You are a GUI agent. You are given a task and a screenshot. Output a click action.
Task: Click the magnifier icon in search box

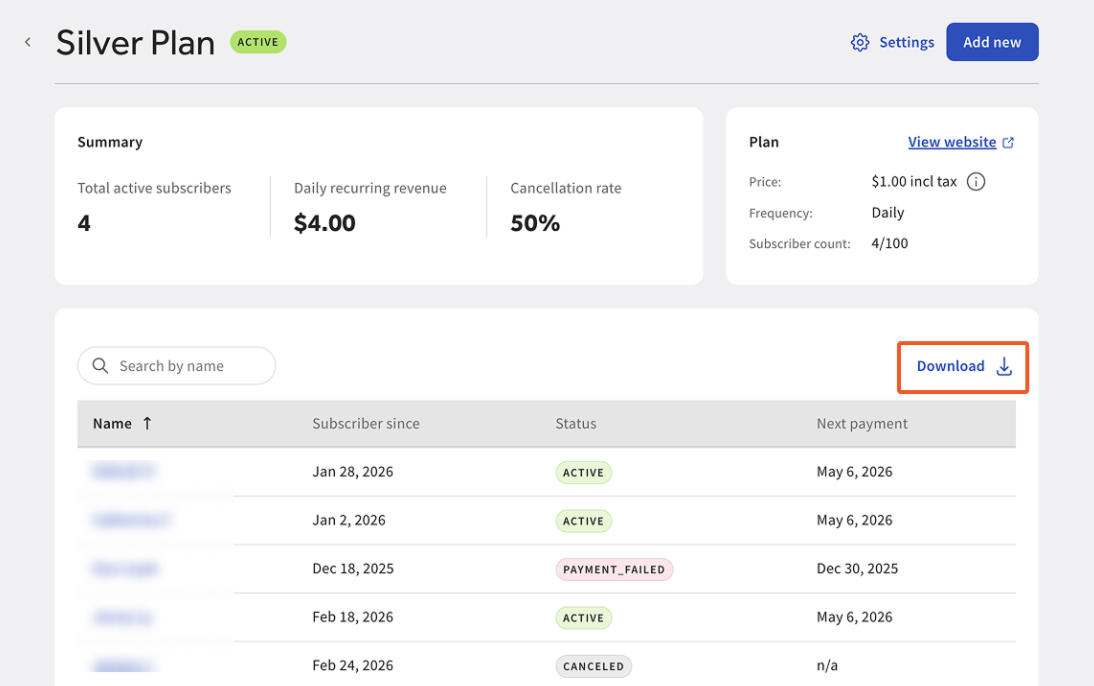100,366
